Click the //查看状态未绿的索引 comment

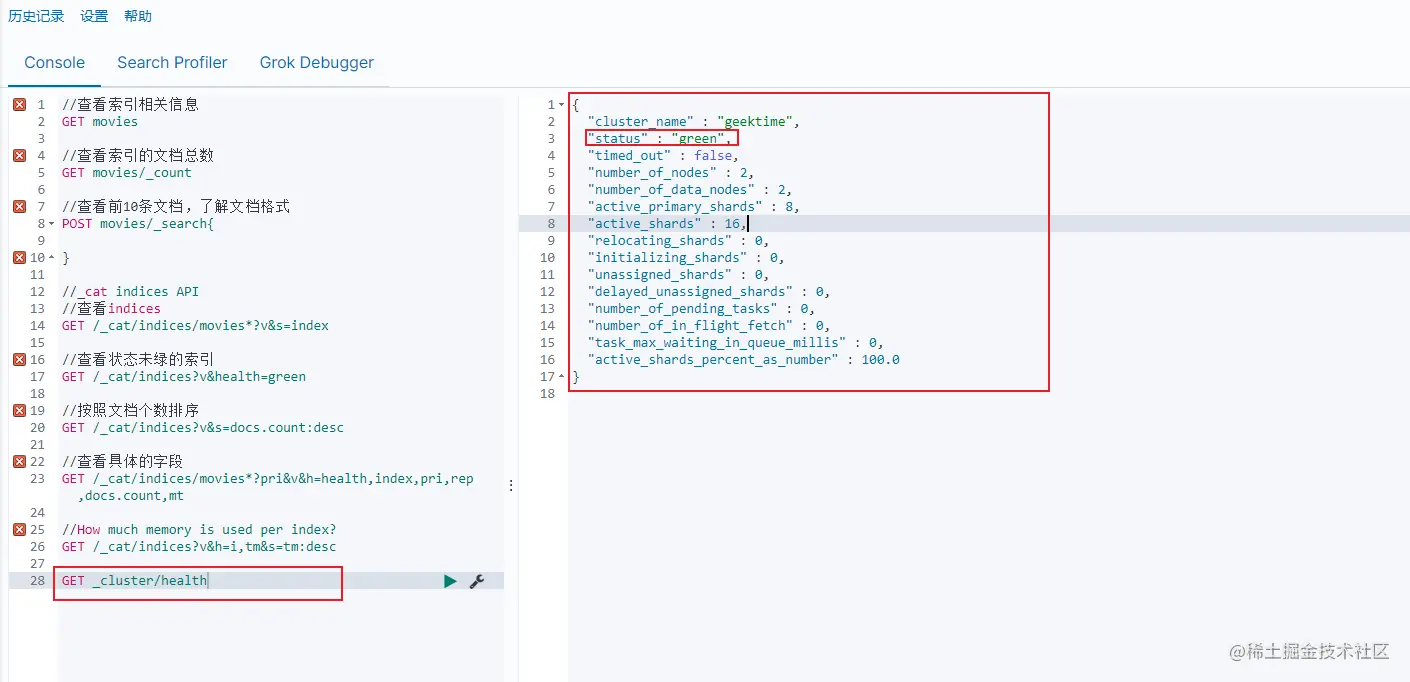click(x=138, y=360)
